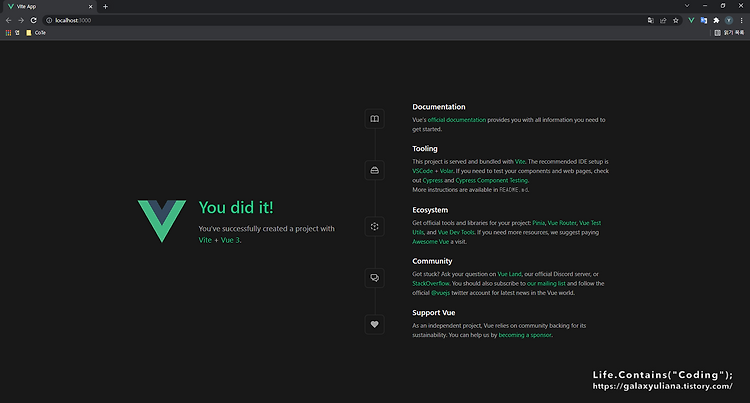
Task: Click the Tooling toolbox icon
Action: (x=375, y=170)
